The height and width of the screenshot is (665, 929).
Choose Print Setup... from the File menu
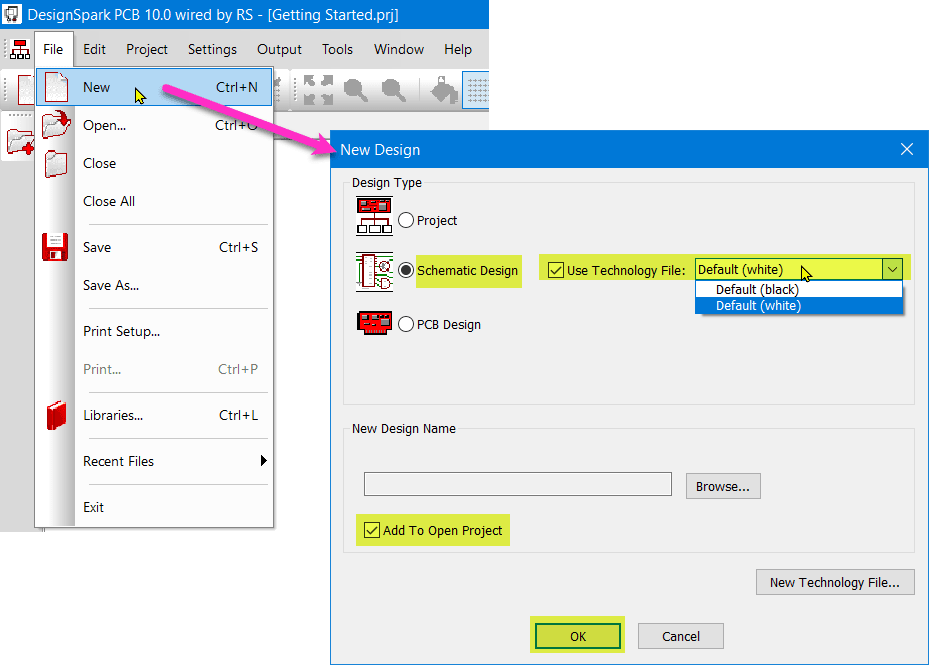pos(154,331)
